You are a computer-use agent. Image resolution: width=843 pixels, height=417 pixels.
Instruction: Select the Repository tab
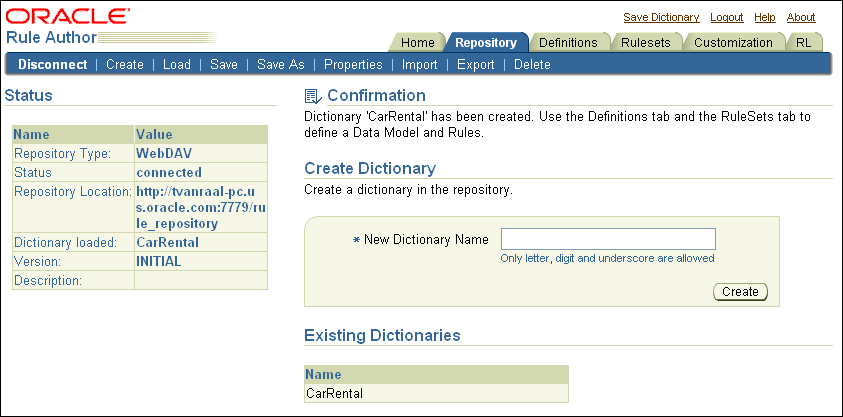click(x=485, y=42)
